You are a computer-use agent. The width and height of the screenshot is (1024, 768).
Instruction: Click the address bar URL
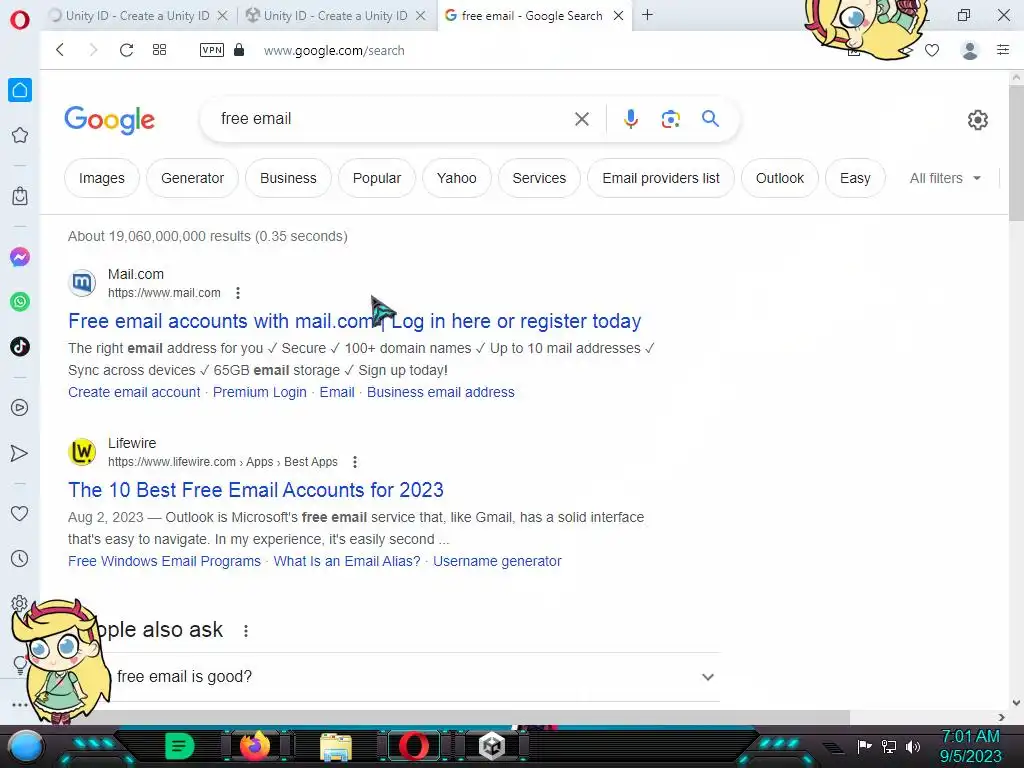334,51
